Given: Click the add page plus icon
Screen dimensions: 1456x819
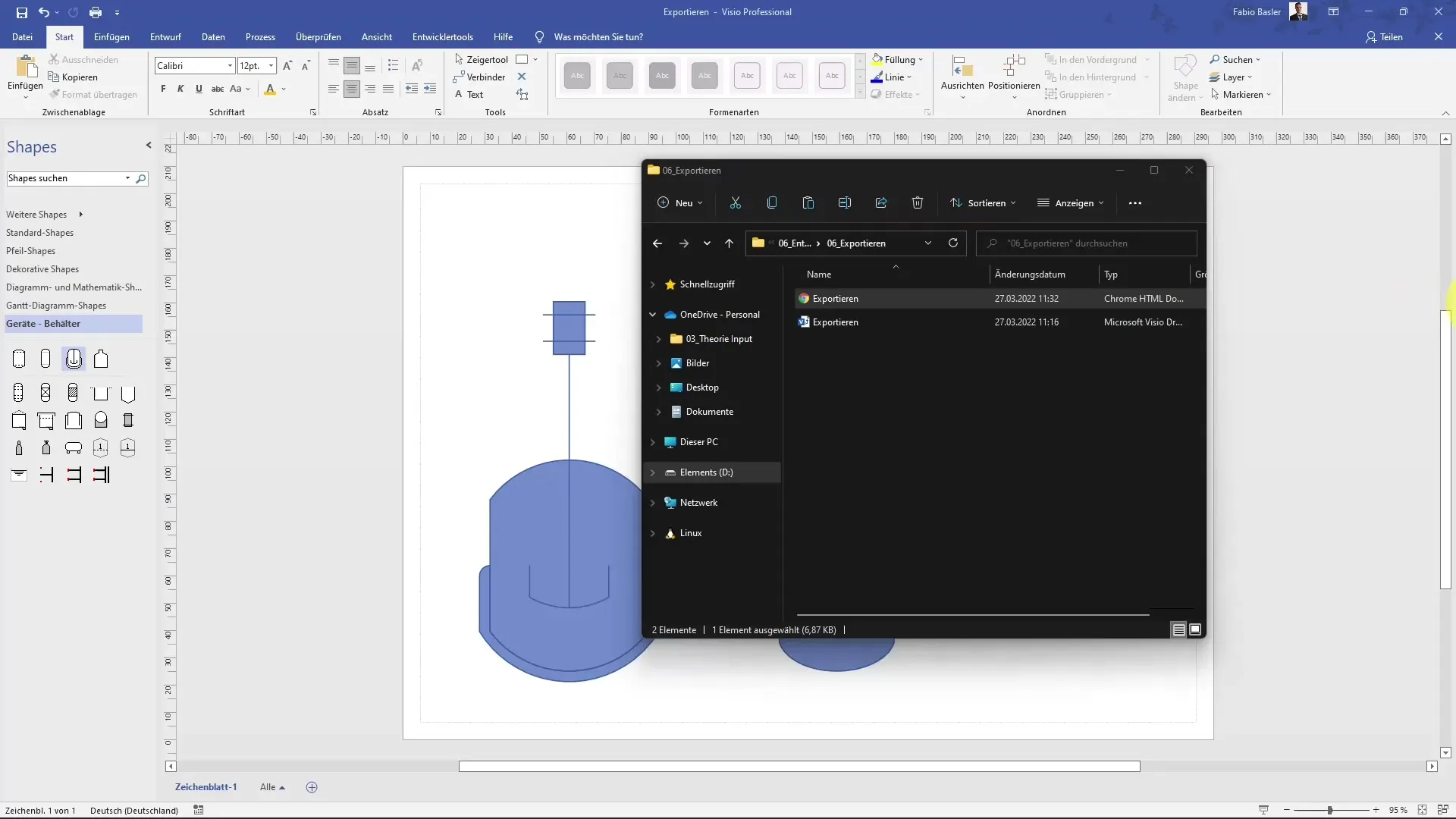Looking at the screenshot, I should 312,787.
